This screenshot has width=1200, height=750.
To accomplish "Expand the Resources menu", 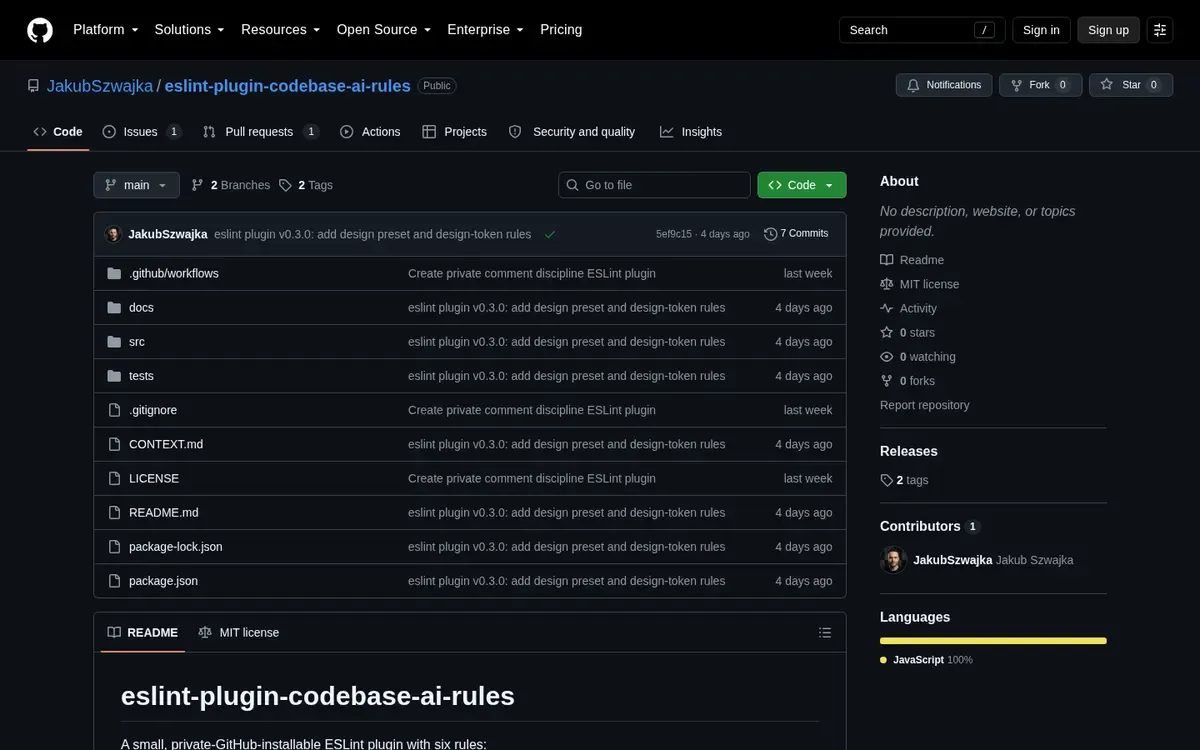I will [x=280, y=30].
